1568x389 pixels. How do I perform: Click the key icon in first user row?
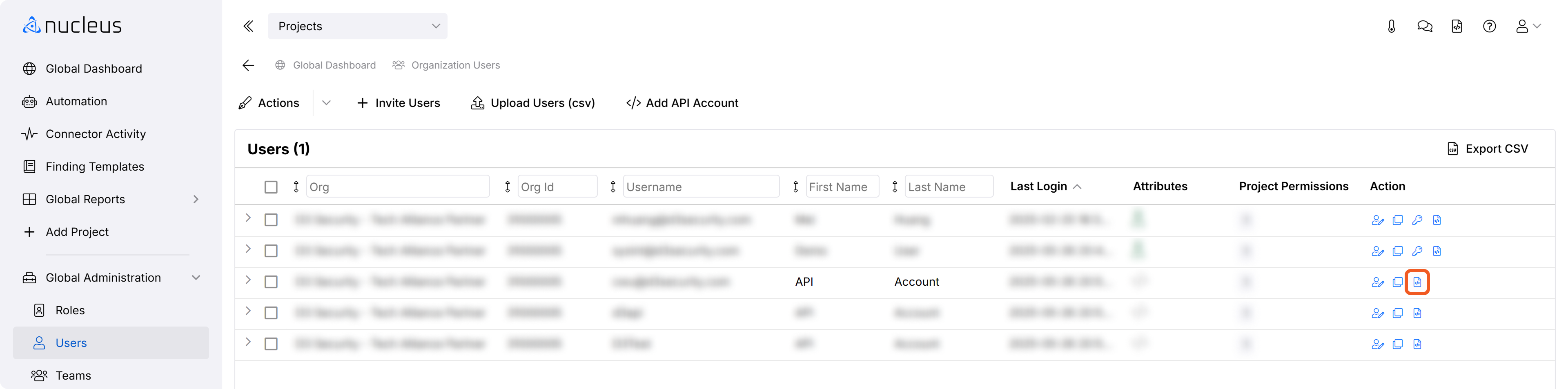[1417, 220]
